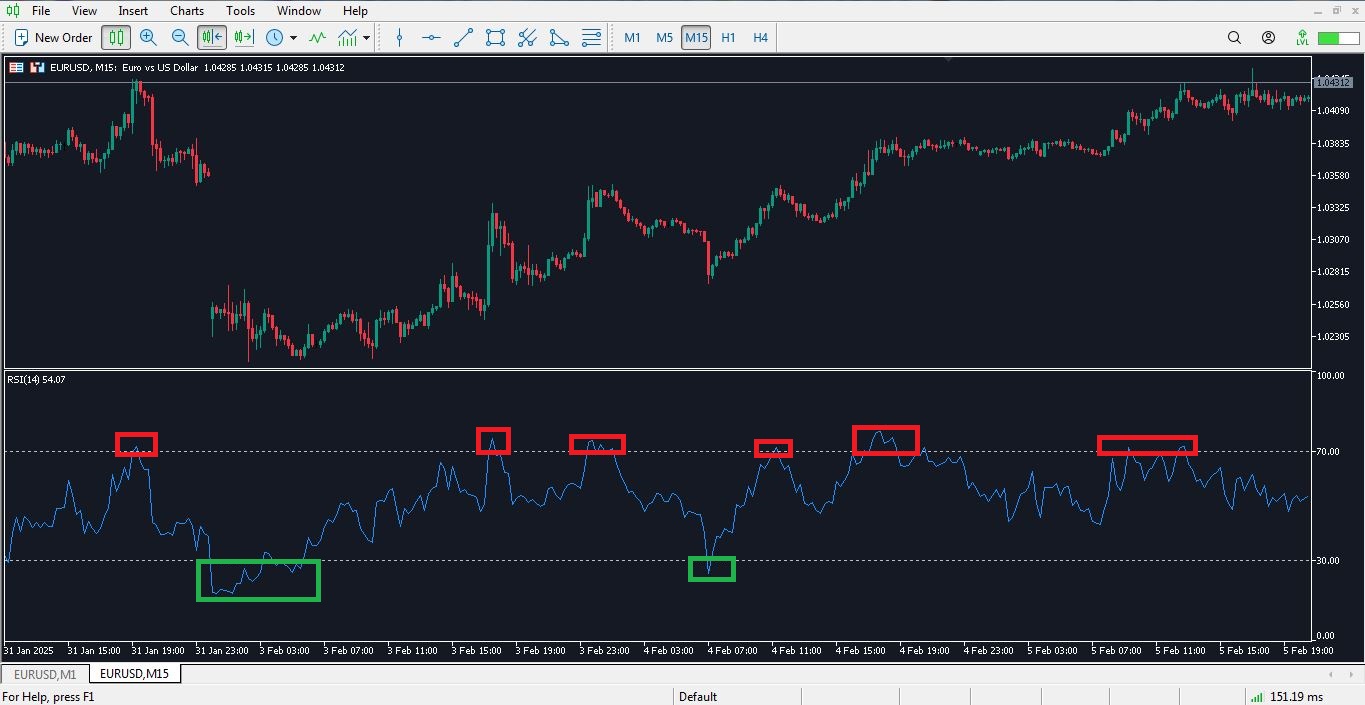Select the vertical line drawing tool
This screenshot has height=705, width=1365.
coord(400,38)
